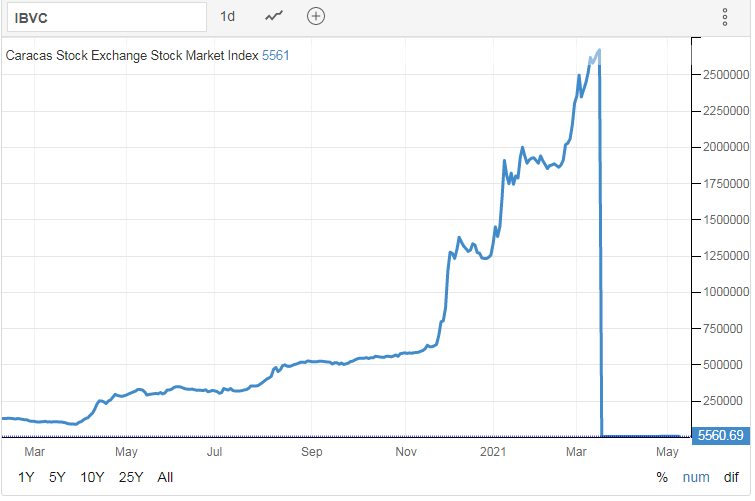Click the Sep x-axis label
This screenshot has height=501, width=755.
tap(312, 452)
